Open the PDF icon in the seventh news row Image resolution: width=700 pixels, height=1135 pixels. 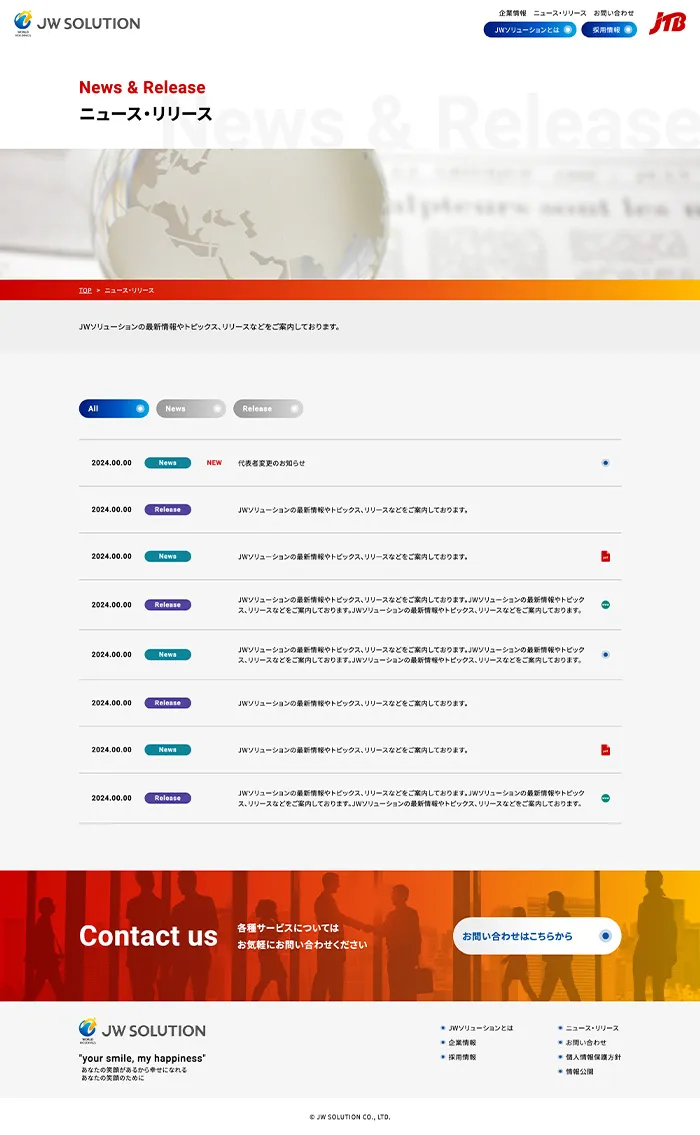pos(605,750)
